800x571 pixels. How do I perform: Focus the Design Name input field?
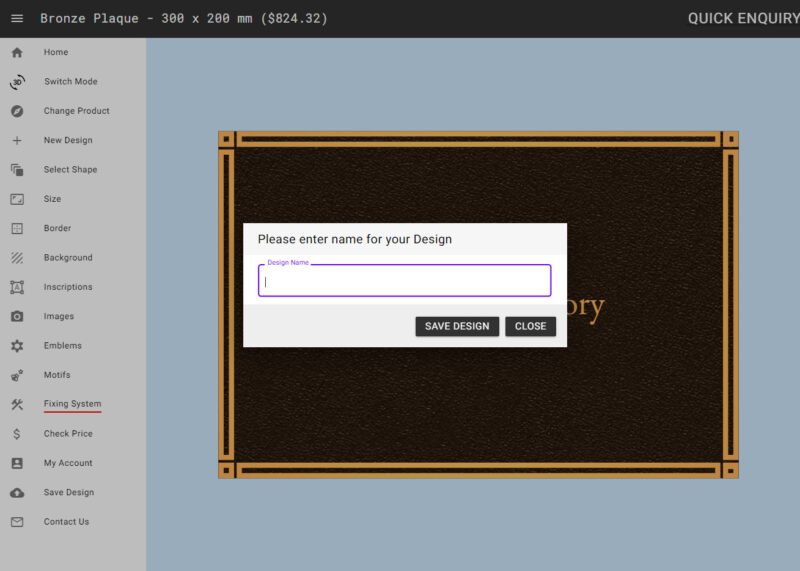point(405,280)
